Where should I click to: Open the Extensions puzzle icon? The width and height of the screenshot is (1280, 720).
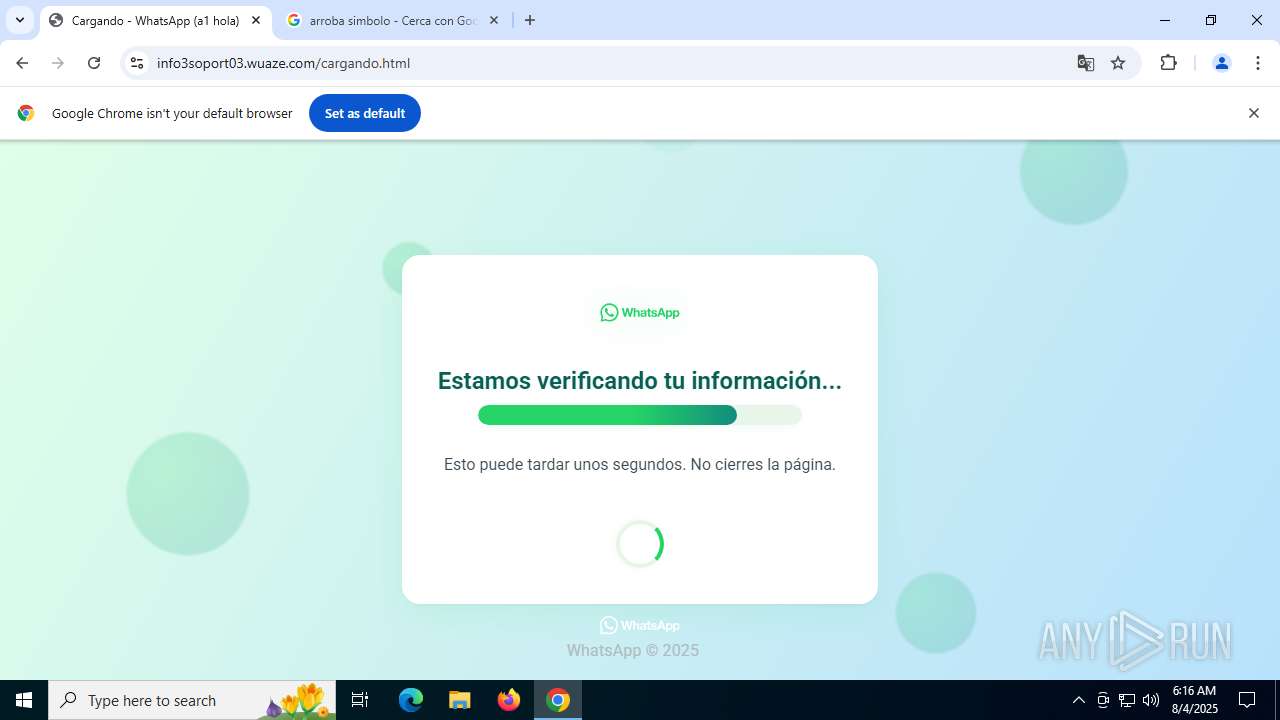(1168, 63)
